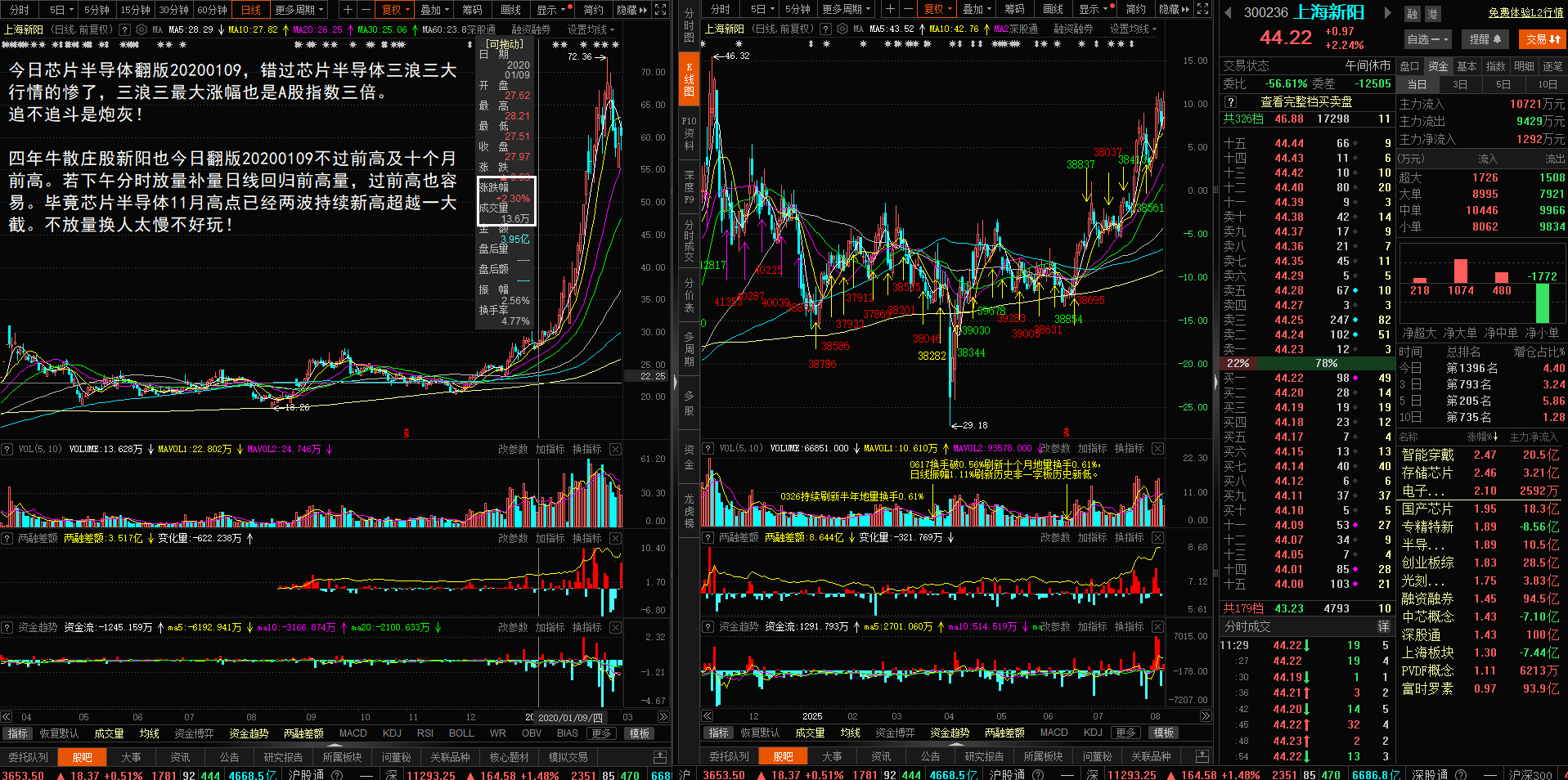Viewport: 1568px width, 780px height.
Task: Go to next stock with right arrow
Action: [1387, 12]
